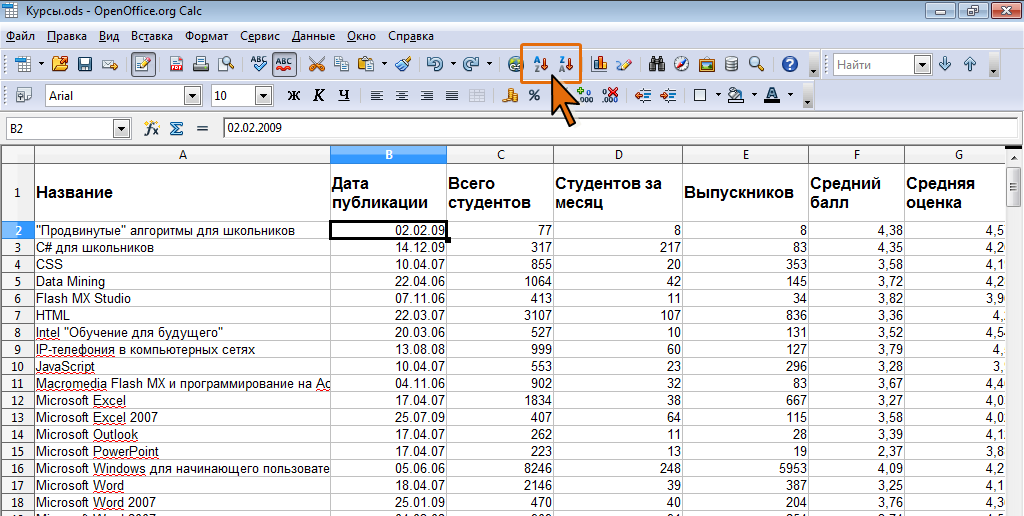Align text left
Screen dimensions: 1024x516
(377, 95)
